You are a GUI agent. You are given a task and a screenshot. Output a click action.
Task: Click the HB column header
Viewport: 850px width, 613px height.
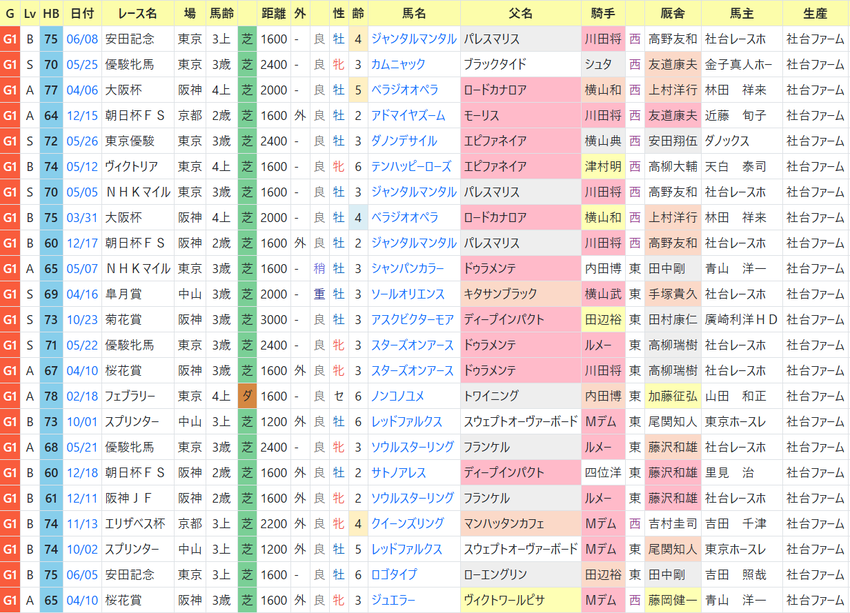click(x=51, y=13)
